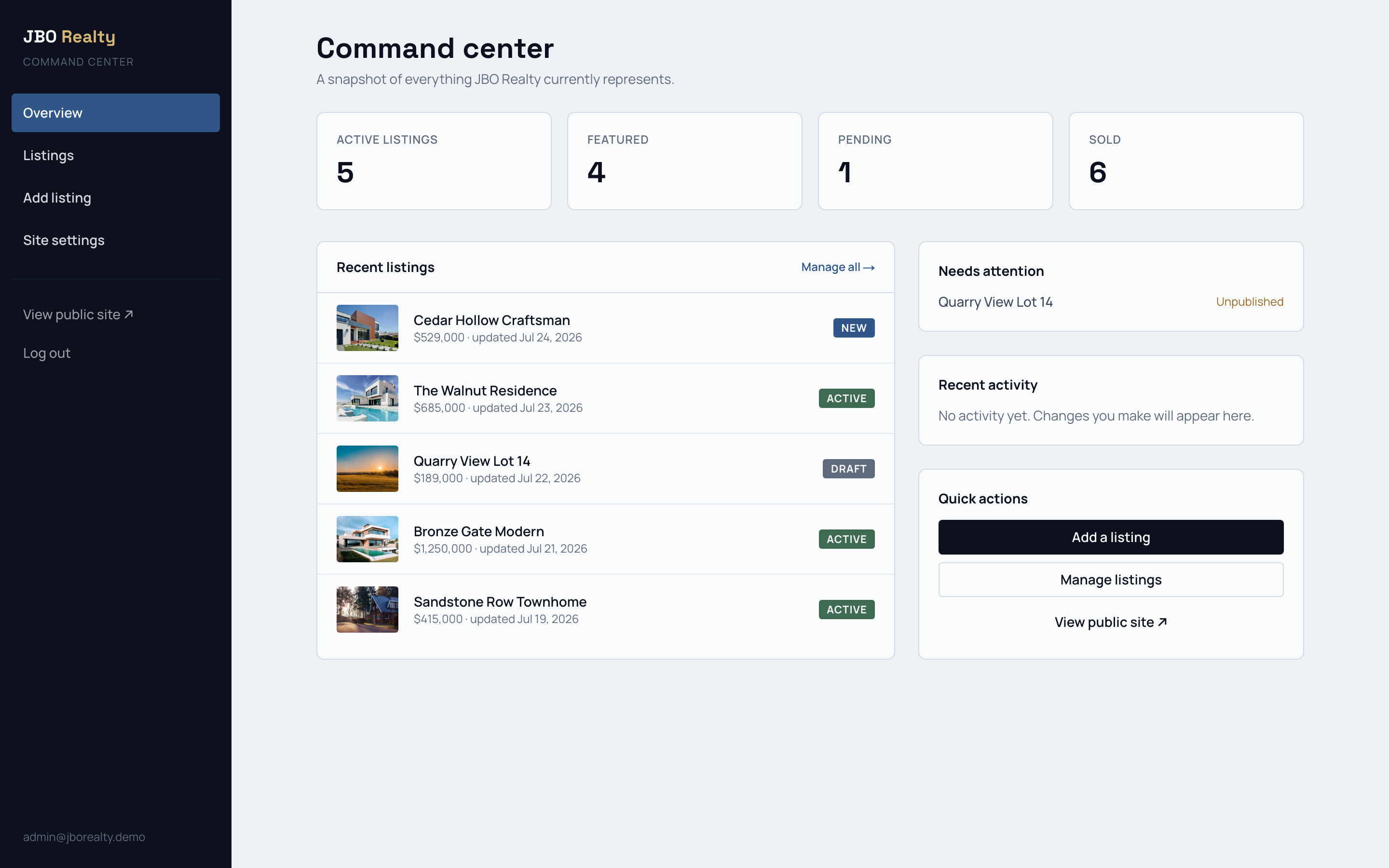Open Cedar Hollow Craftsman thumbnail
This screenshot has height=868, width=1389.
[368, 328]
